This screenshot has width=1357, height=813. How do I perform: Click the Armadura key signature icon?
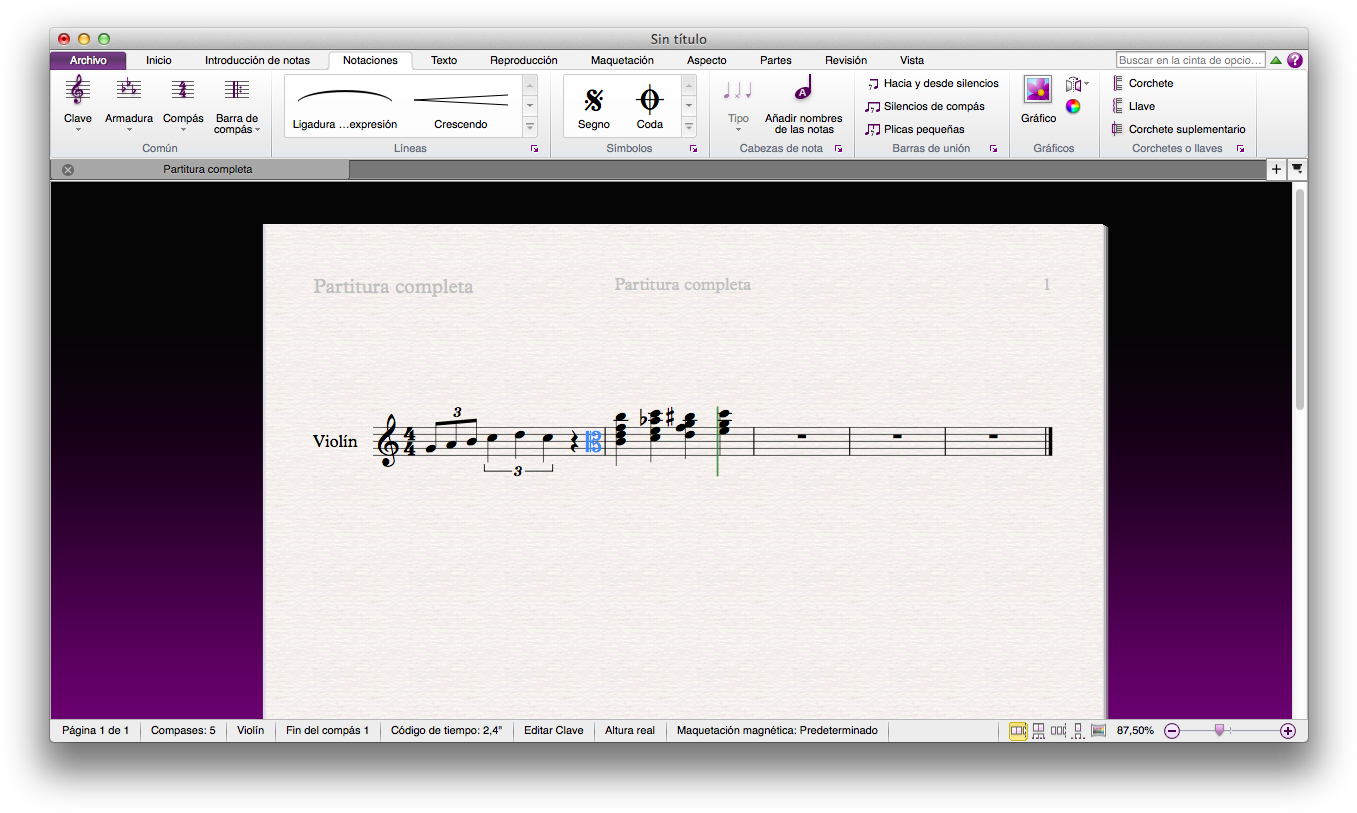(x=129, y=91)
